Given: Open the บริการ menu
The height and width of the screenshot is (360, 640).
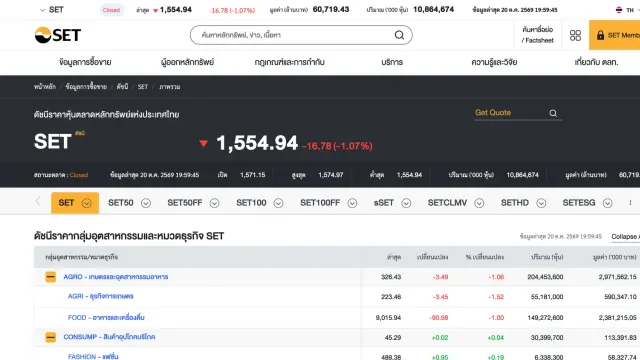Looking at the screenshot, I should (x=392, y=62).
